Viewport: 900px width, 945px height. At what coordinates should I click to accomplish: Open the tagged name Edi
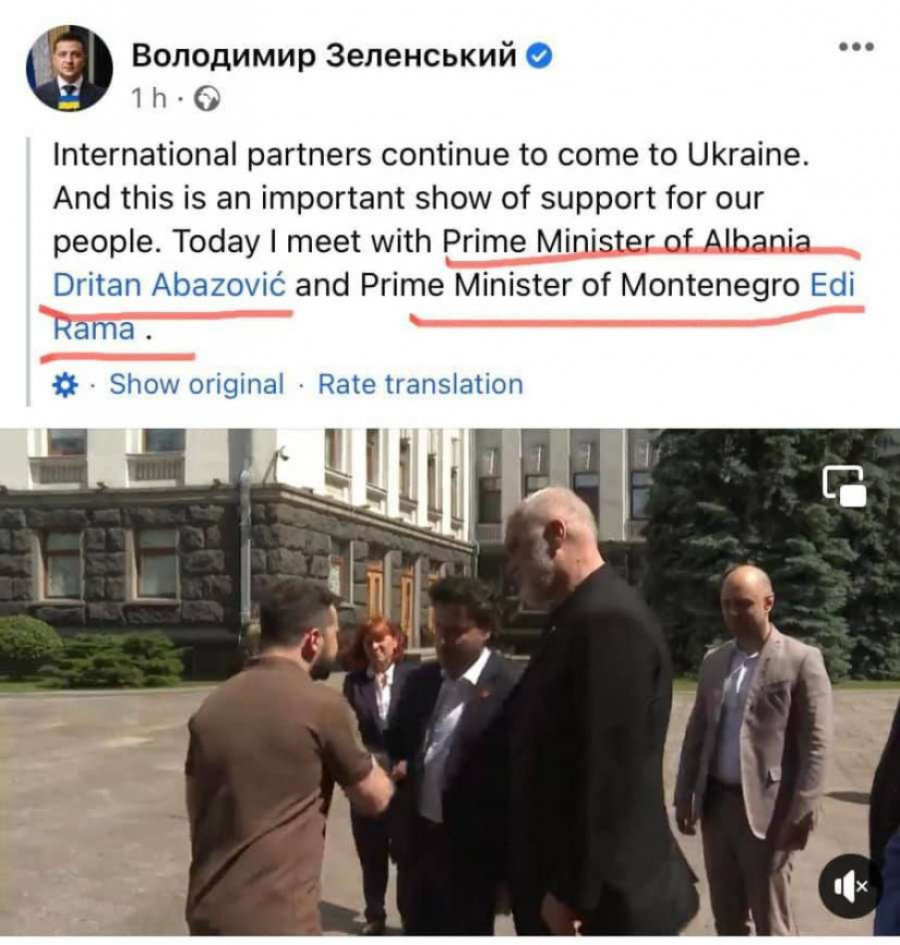[x=832, y=285]
